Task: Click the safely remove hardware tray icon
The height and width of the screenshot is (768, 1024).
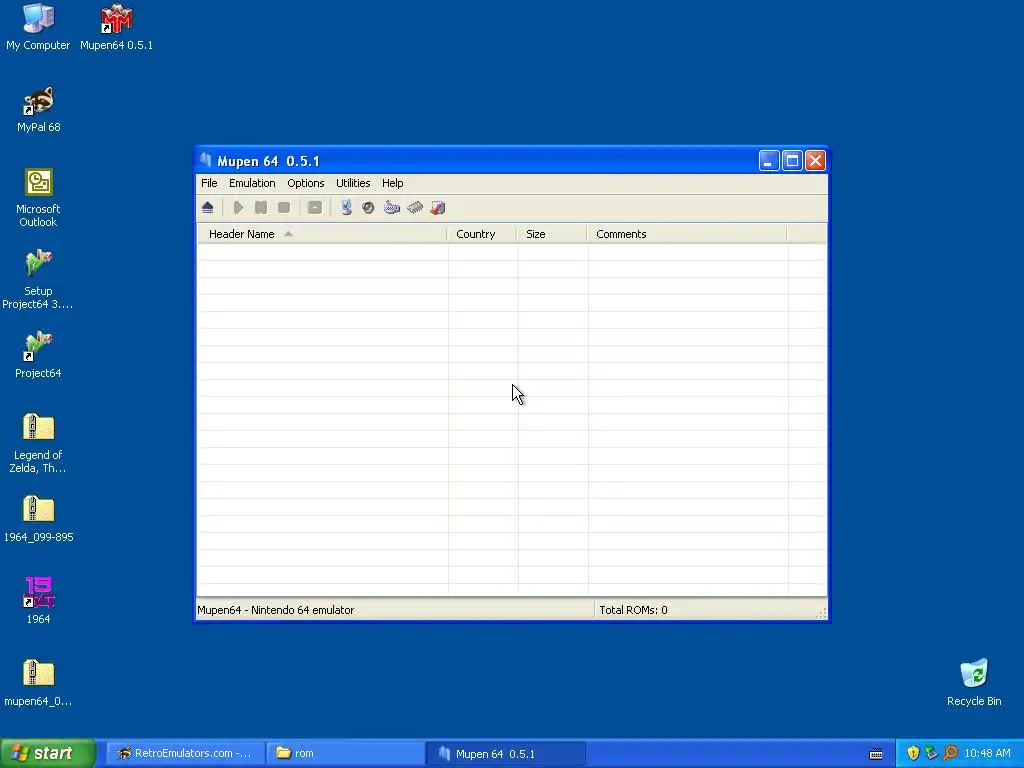Action: 931,753
